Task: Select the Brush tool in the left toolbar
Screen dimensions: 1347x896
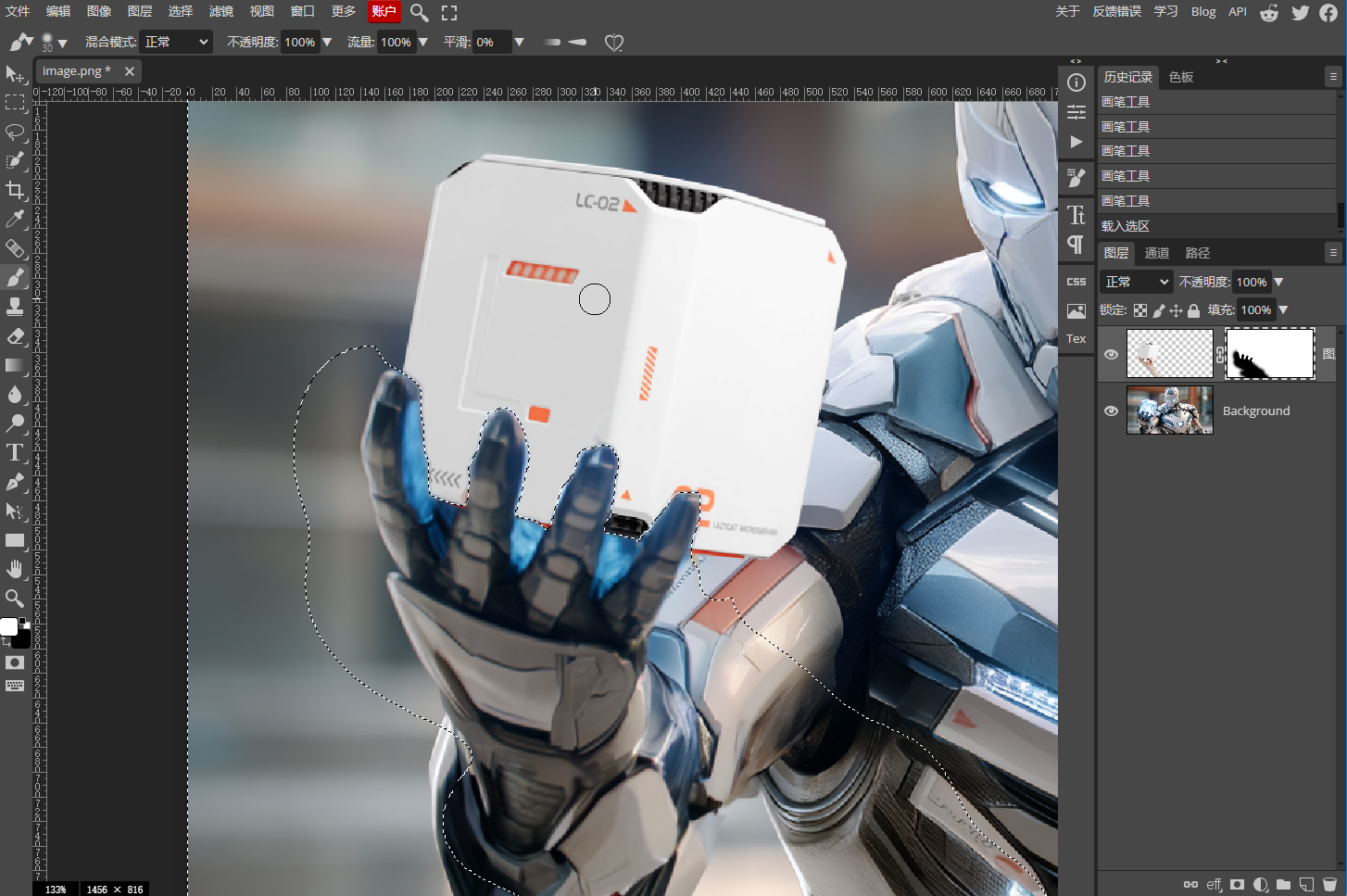Action: [15, 277]
